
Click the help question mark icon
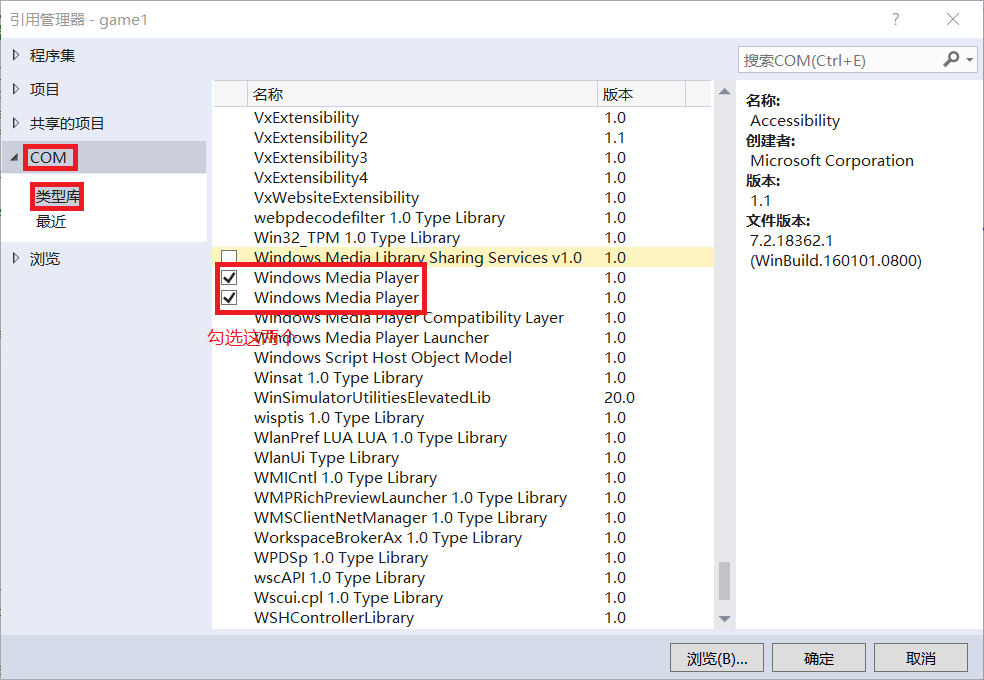coord(896,19)
